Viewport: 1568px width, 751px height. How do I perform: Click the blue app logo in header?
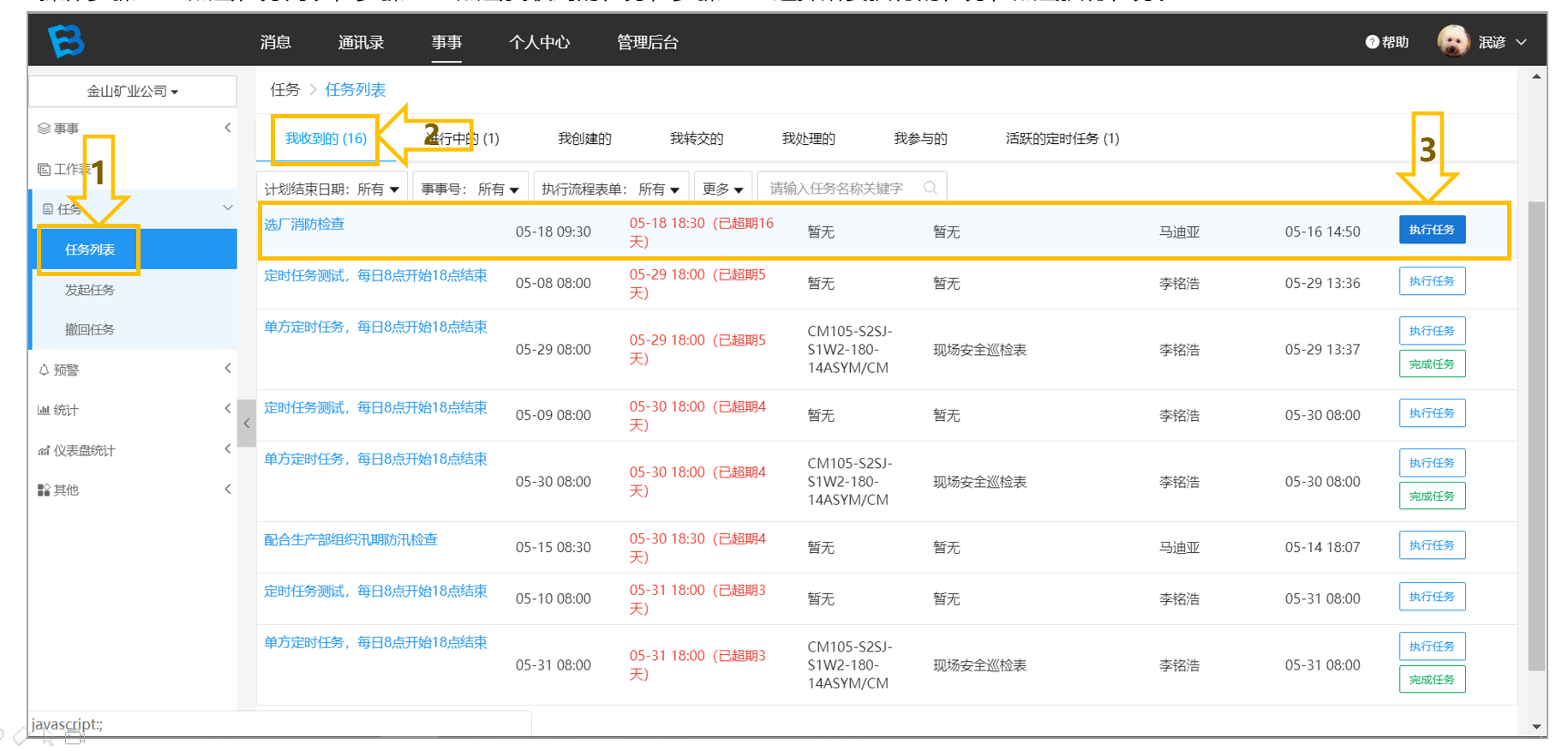pos(66,40)
